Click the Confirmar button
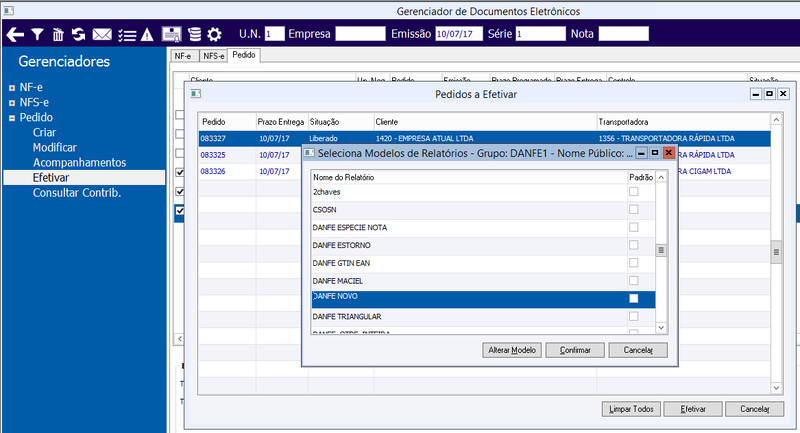The height and width of the screenshot is (433, 800). click(575, 350)
